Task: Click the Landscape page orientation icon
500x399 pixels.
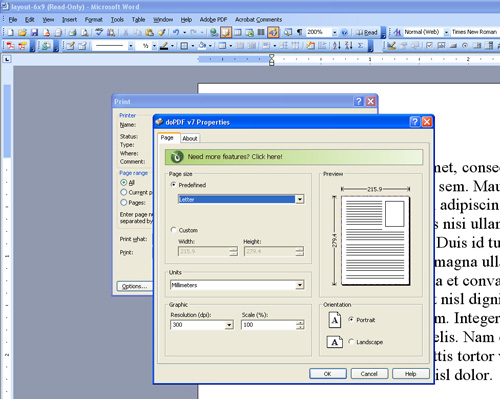Action: pyautogui.click(x=335, y=342)
